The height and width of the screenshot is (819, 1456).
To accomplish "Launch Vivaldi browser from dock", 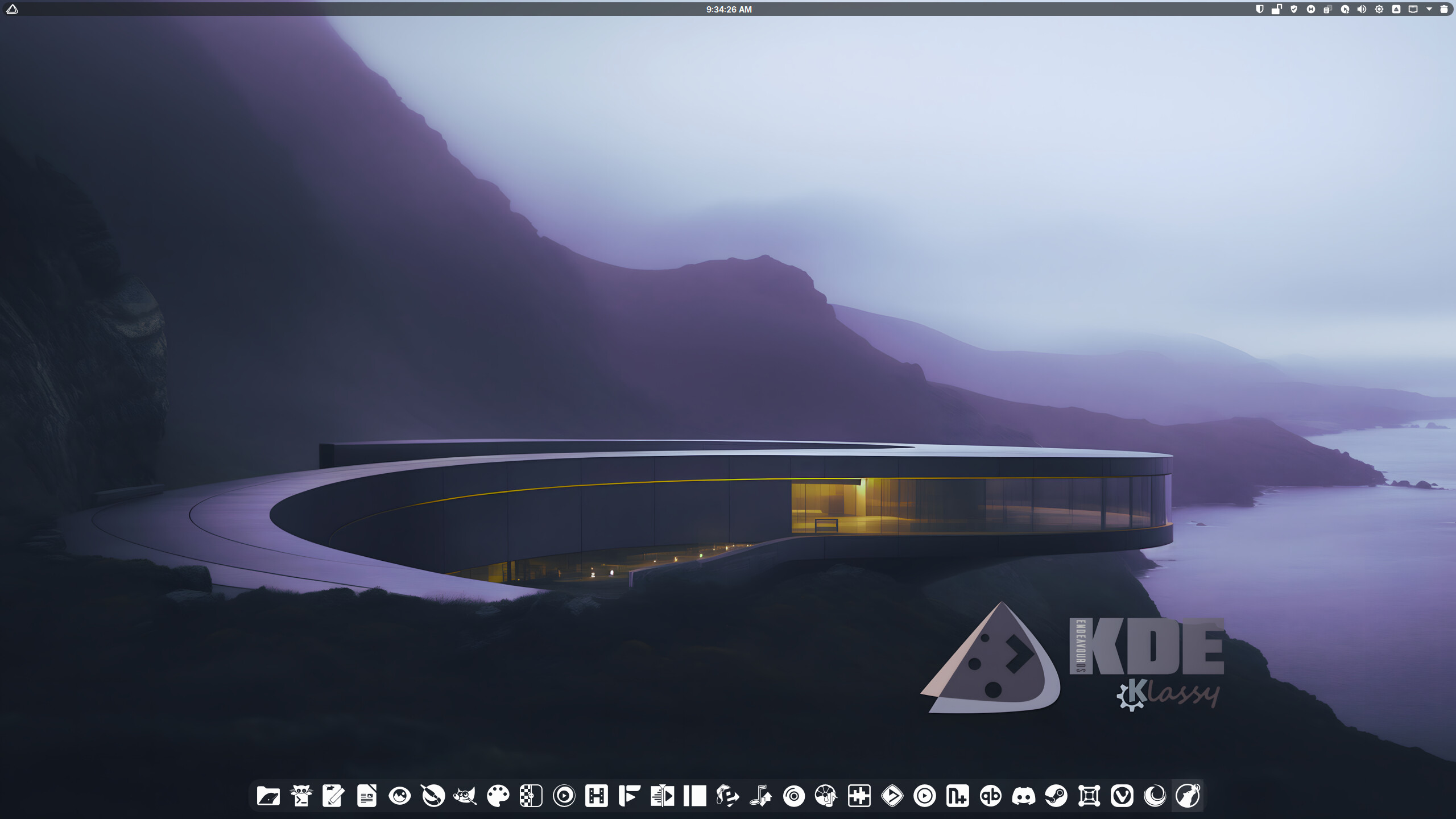I will pyautogui.click(x=1122, y=796).
